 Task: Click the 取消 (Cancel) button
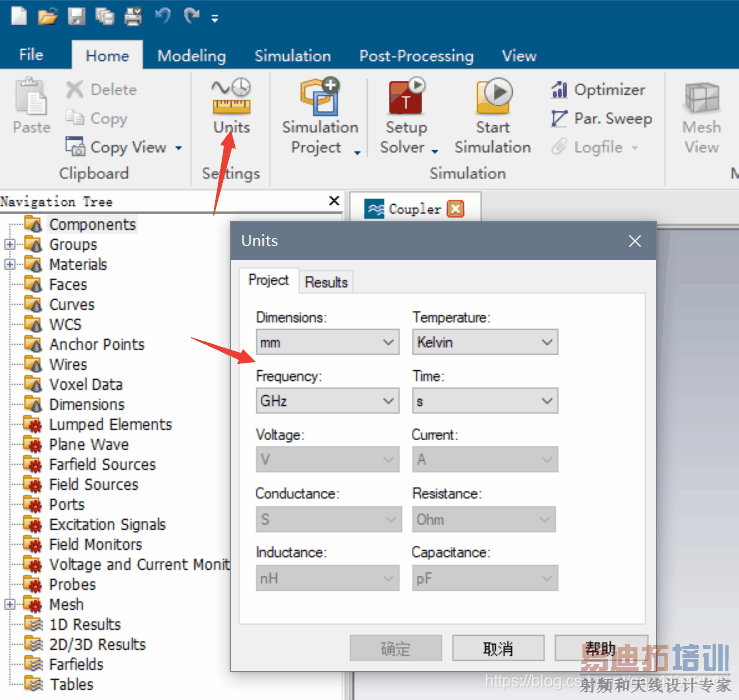(x=498, y=648)
